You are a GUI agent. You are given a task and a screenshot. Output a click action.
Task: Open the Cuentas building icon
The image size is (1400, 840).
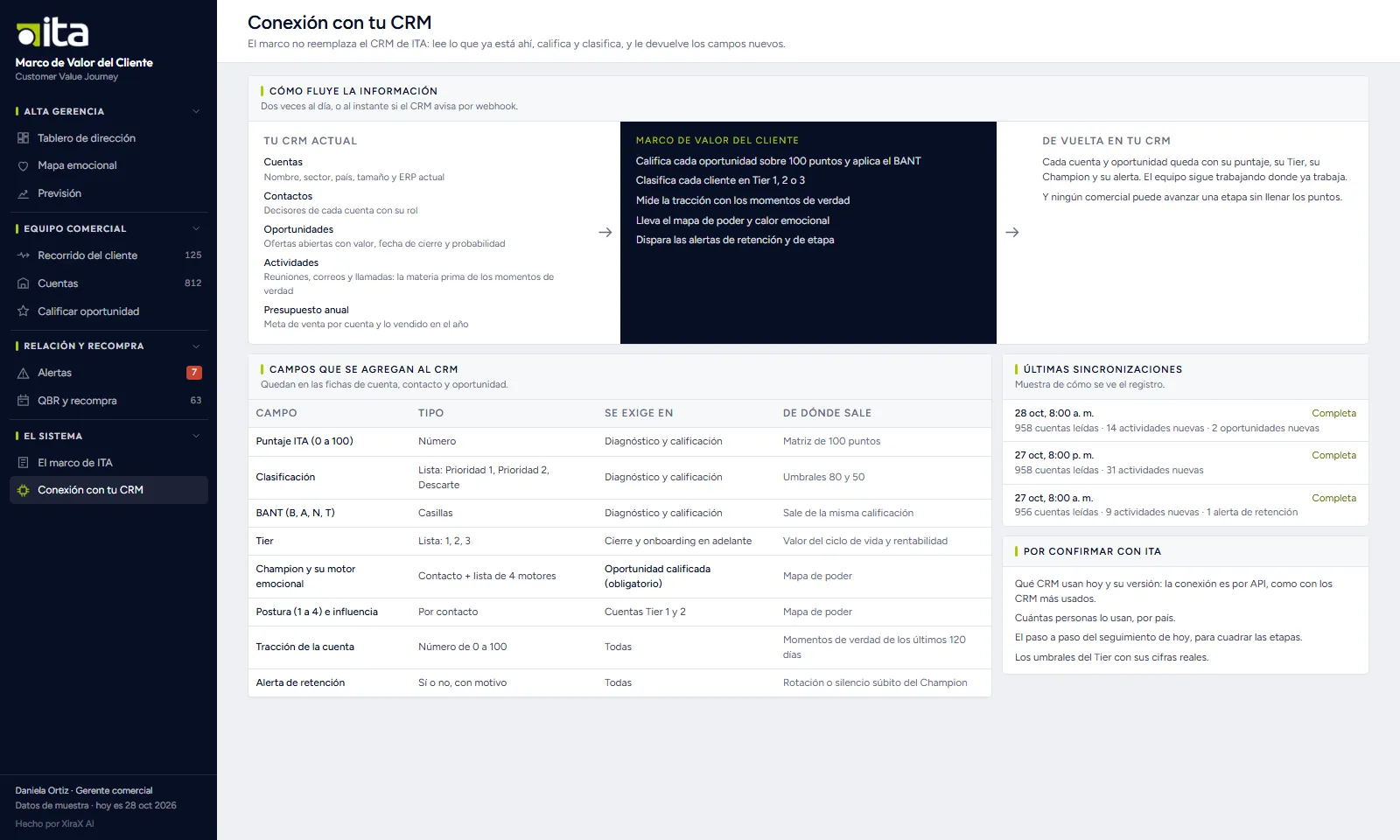point(23,283)
